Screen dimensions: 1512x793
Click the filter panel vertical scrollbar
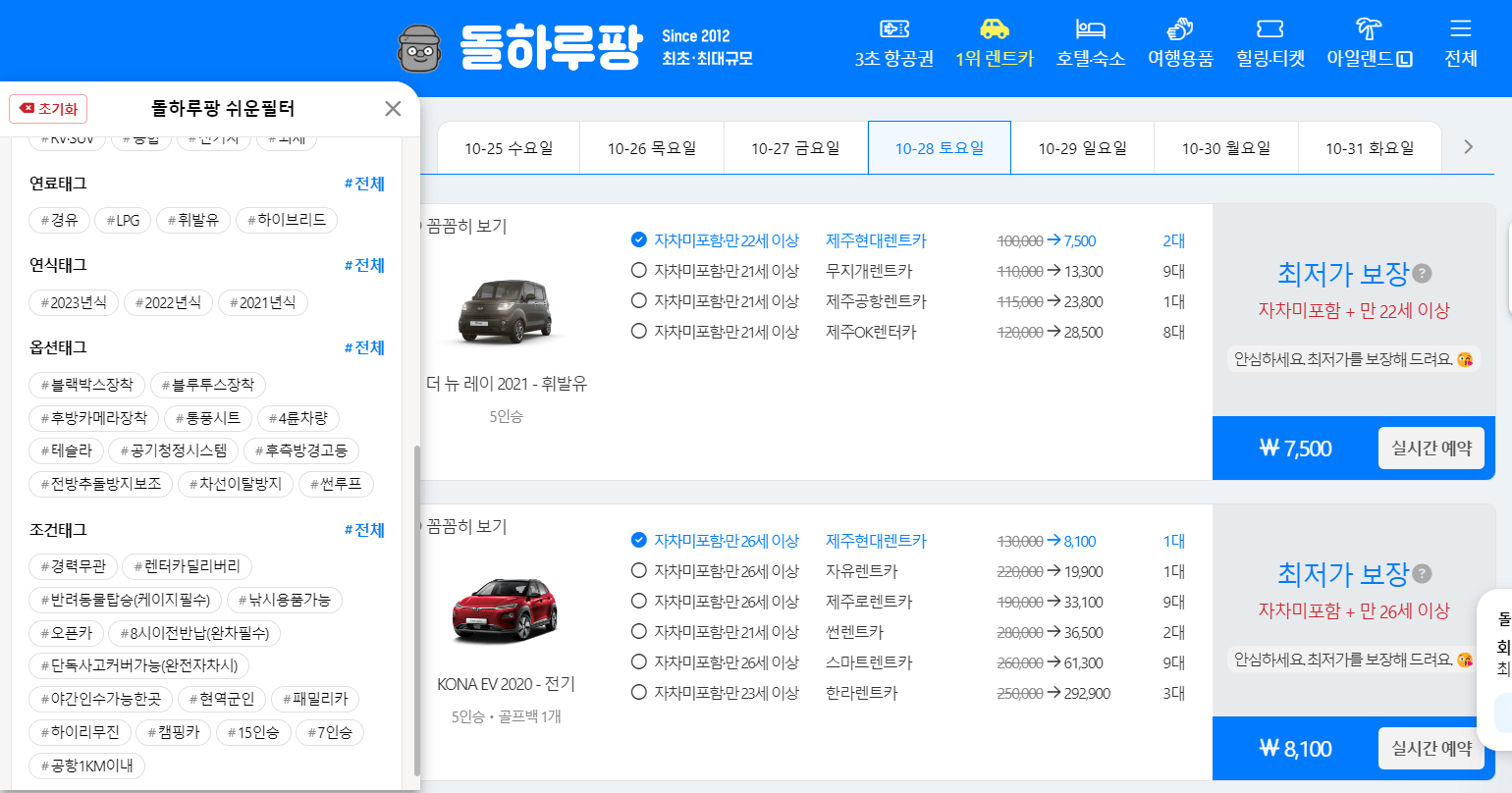tap(416, 608)
